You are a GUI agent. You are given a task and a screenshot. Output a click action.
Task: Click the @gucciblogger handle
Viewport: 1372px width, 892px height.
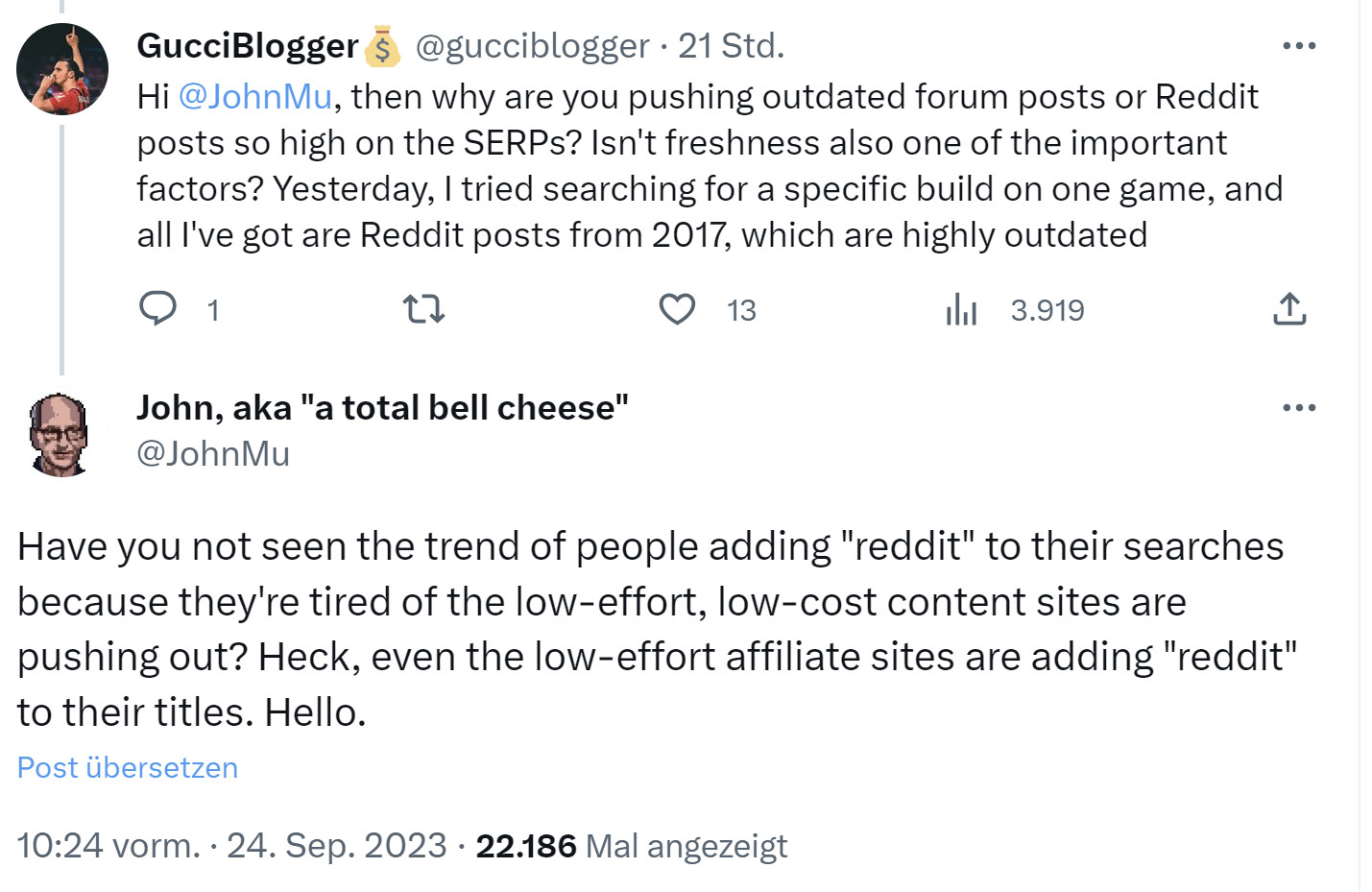(532, 46)
